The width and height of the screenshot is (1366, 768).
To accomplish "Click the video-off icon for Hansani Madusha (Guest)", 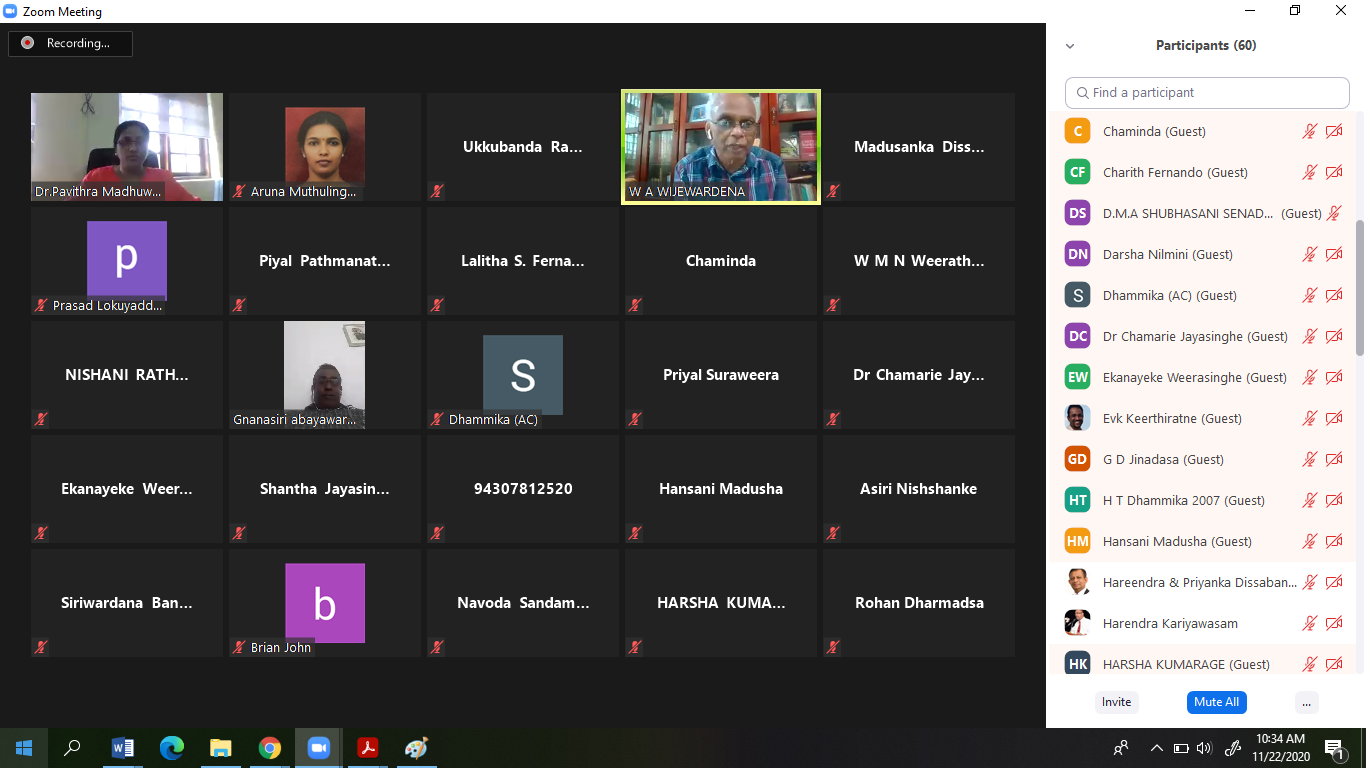I will click(x=1334, y=541).
